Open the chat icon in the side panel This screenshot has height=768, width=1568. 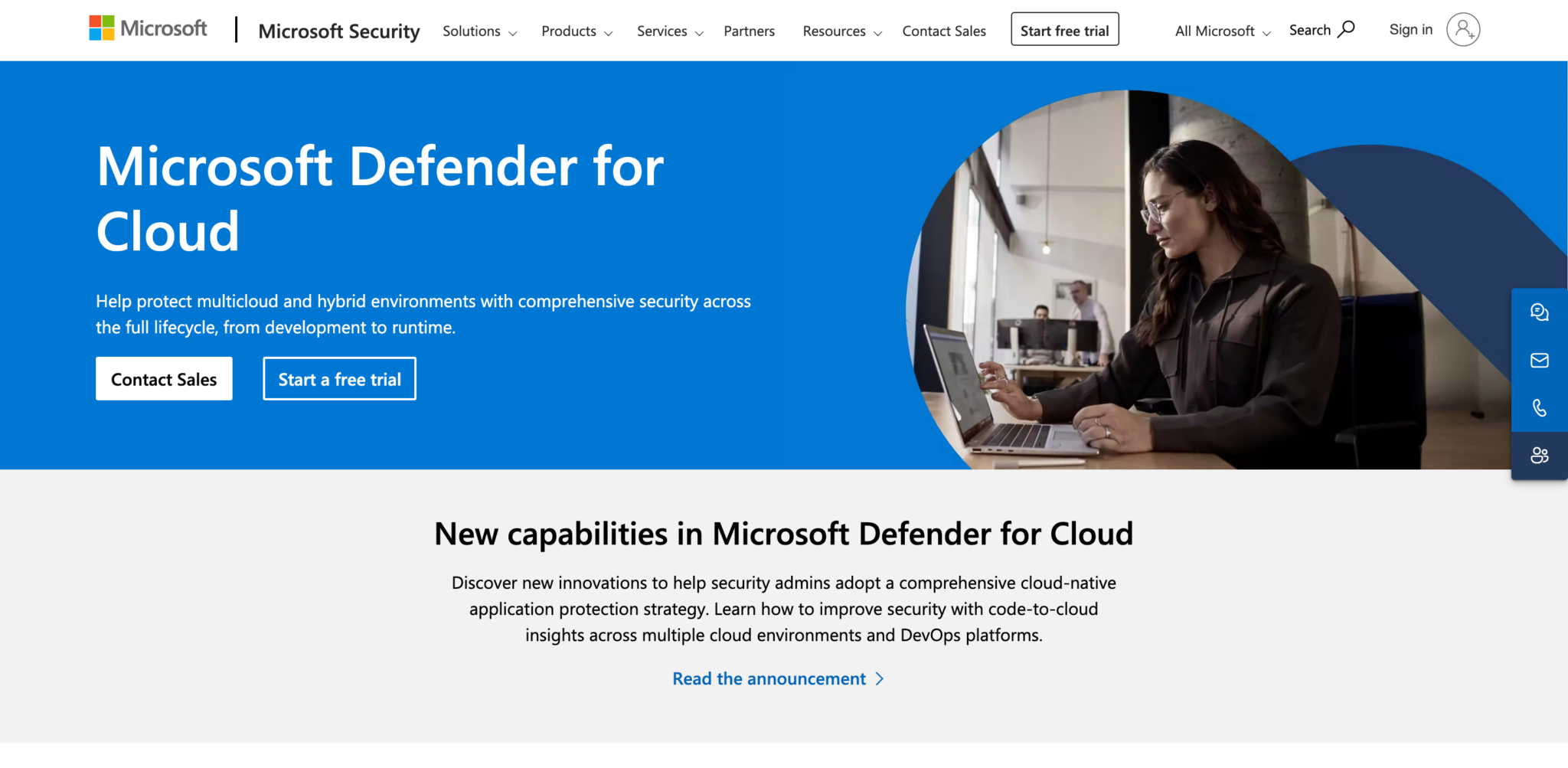[1539, 312]
